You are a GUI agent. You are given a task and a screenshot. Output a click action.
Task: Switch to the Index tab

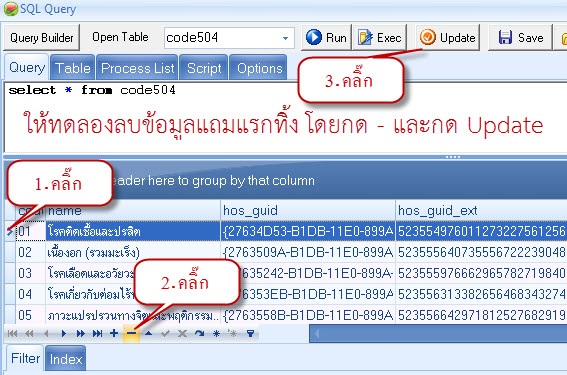pyautogui.click(x=65, y=359)
